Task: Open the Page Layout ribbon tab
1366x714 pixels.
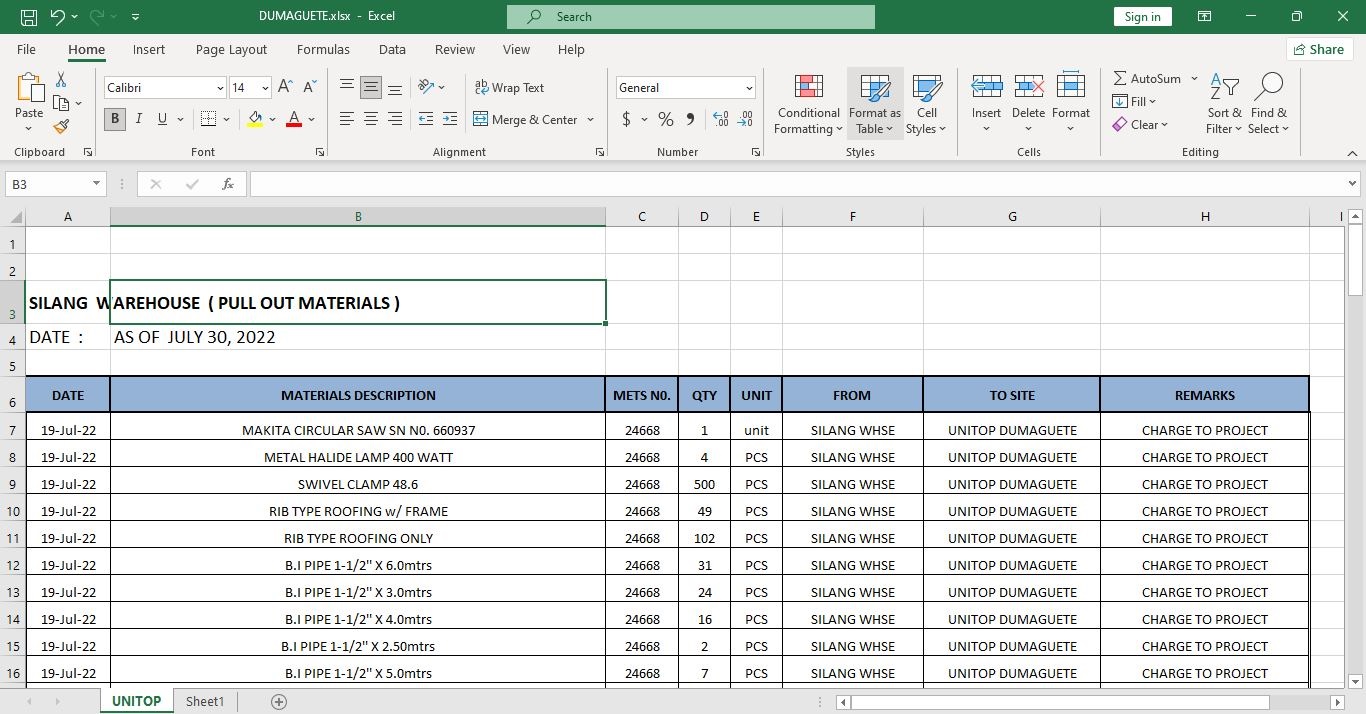Action: [x=231, y=49]
